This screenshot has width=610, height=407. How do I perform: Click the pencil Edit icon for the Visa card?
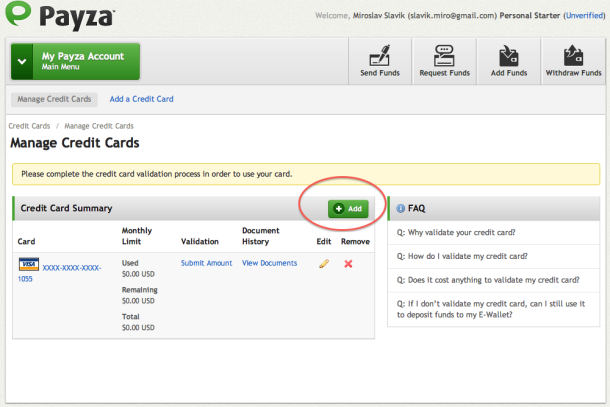click(324, 264)
